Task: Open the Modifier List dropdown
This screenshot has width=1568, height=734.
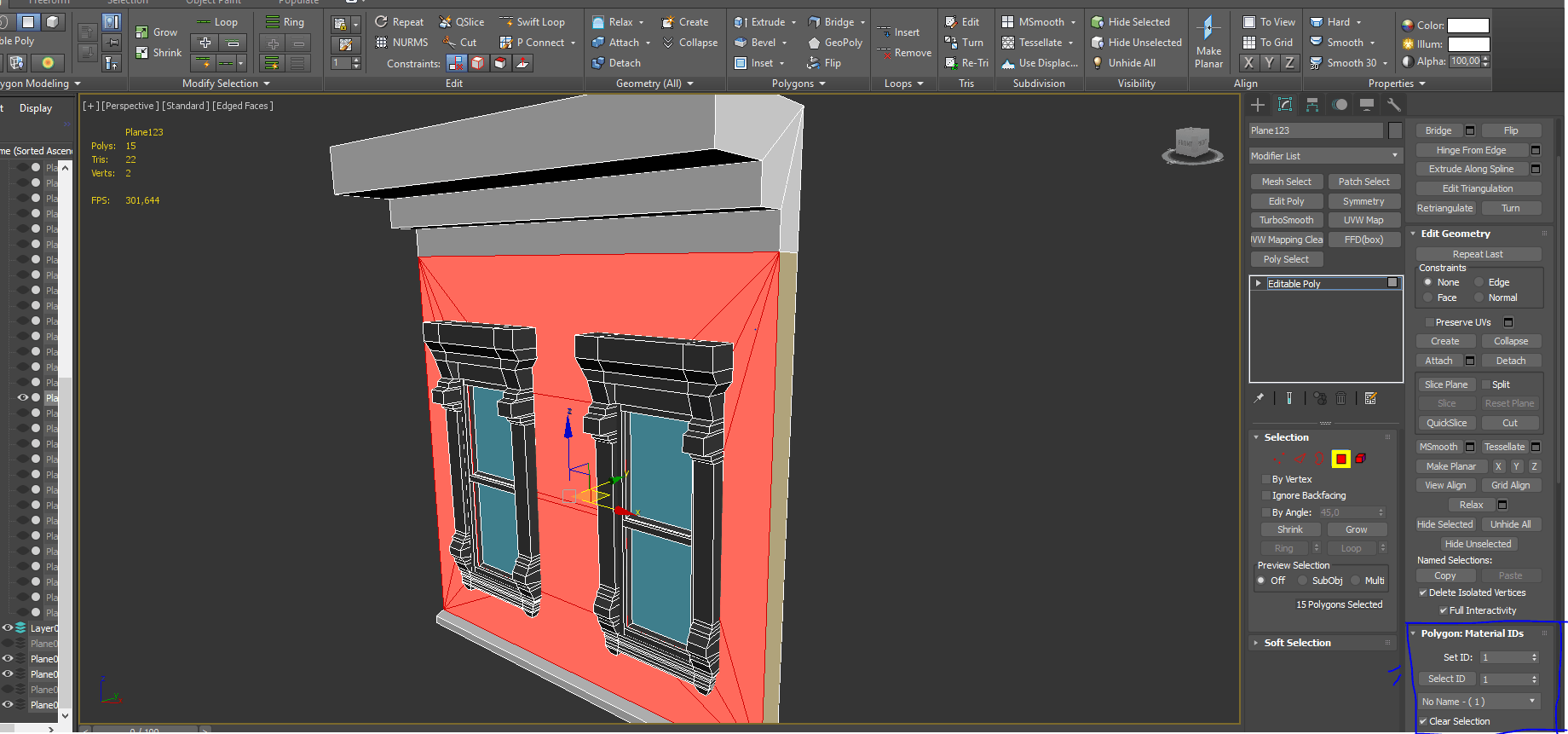Action: pyautogui.click(x=1324, y=156)
